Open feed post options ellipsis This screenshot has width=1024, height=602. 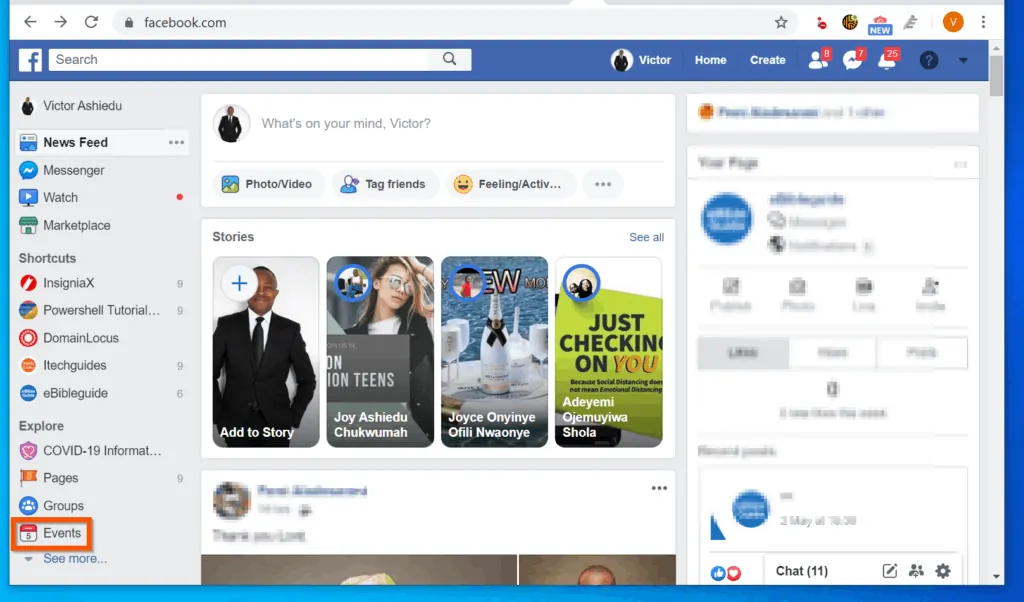pyautogui.click(x=659, y=488)
